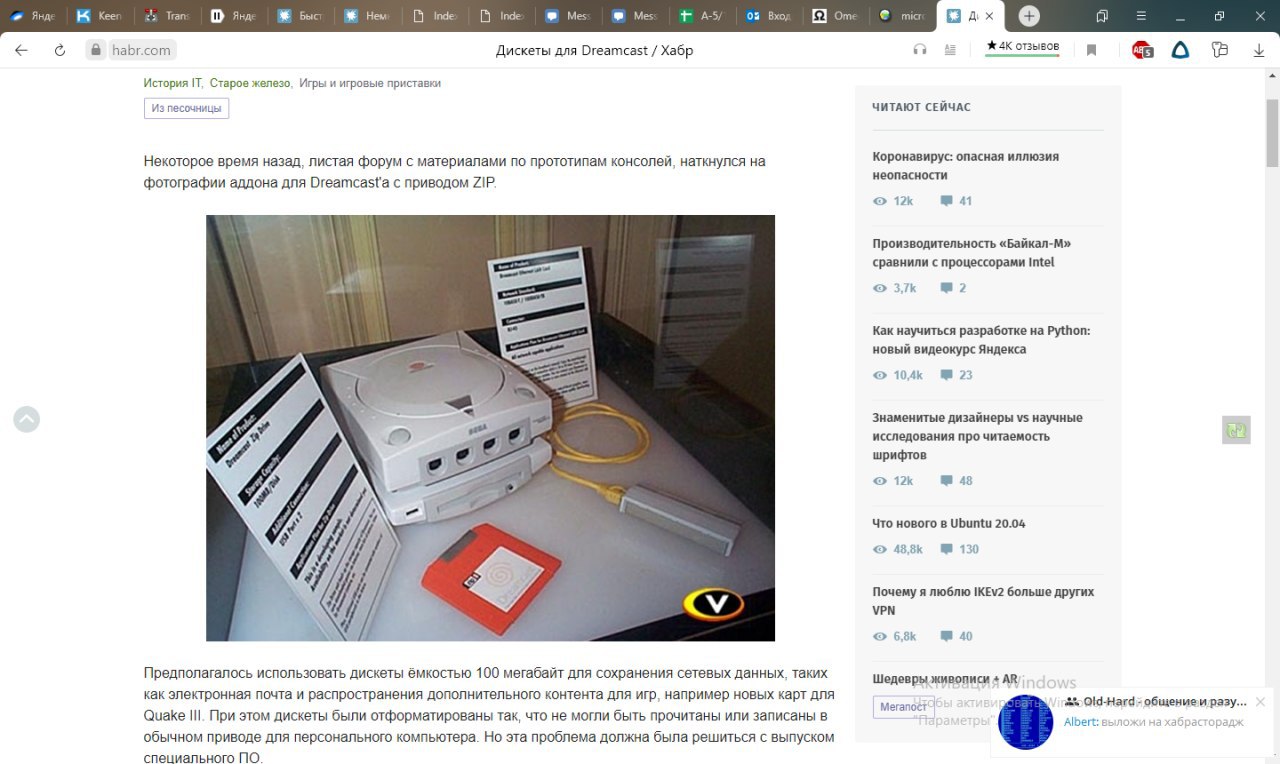Open reader mode icon in address bar
The image size is (1280, 764).
click(950, 50)
